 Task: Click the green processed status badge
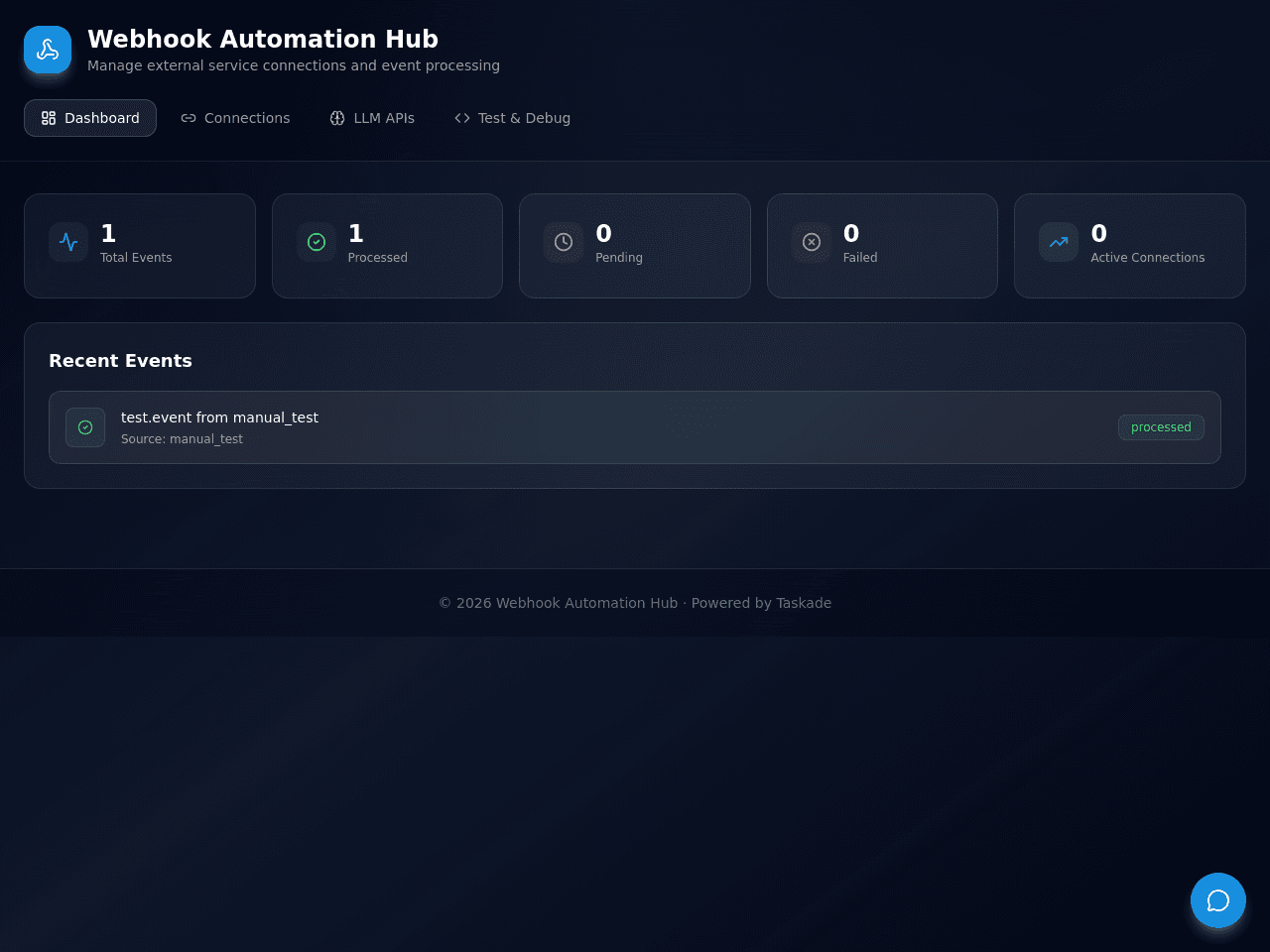[1161, 427]
